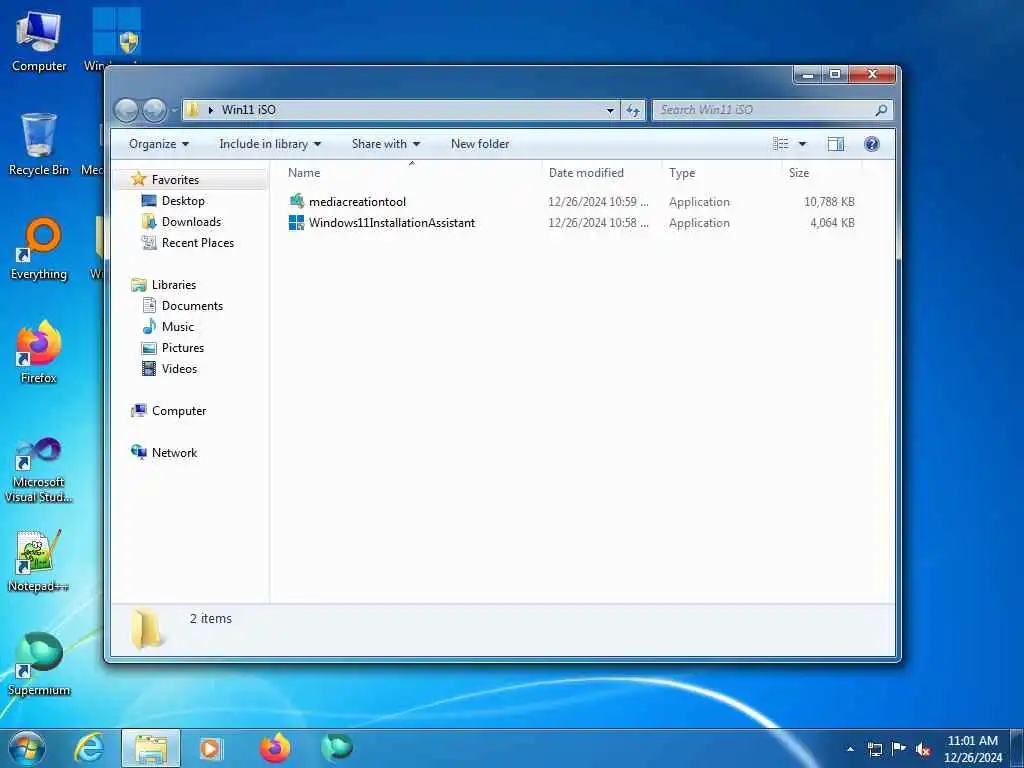Open the Pictures library

pos(182,347)
